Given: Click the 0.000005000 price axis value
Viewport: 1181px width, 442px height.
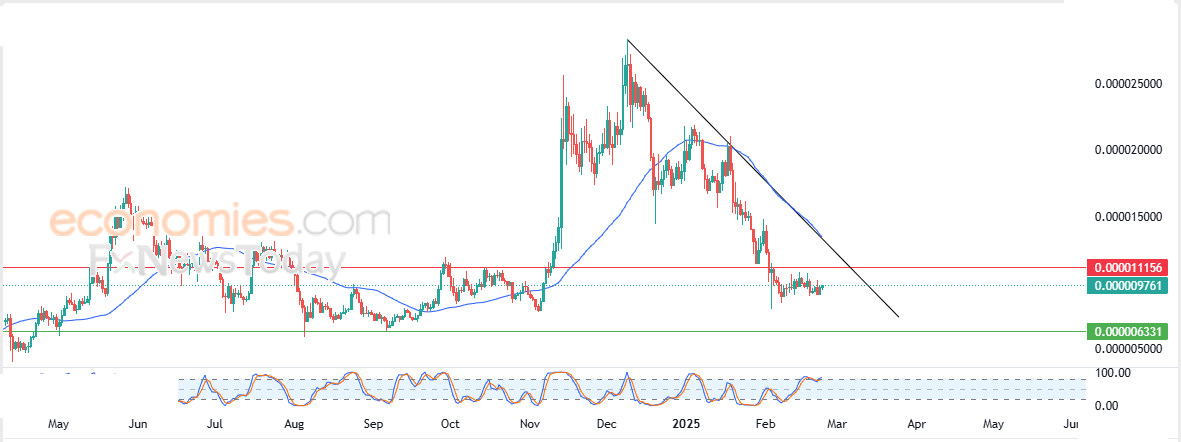Looking at the screenshot, I should pyautogui.click(x=1128, y=349).
